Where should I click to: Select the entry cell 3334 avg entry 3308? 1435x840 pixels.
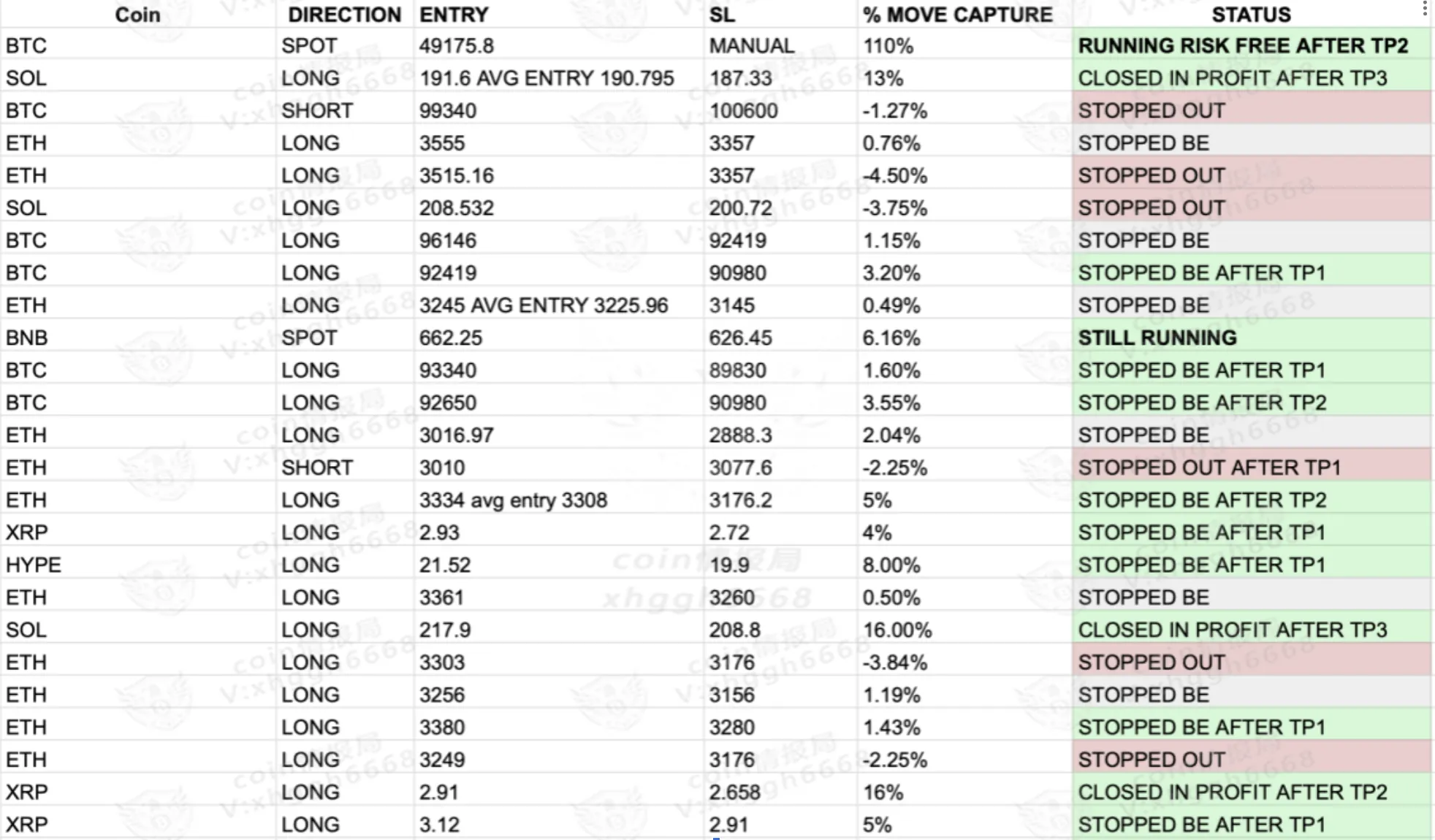tap(513, 500)
